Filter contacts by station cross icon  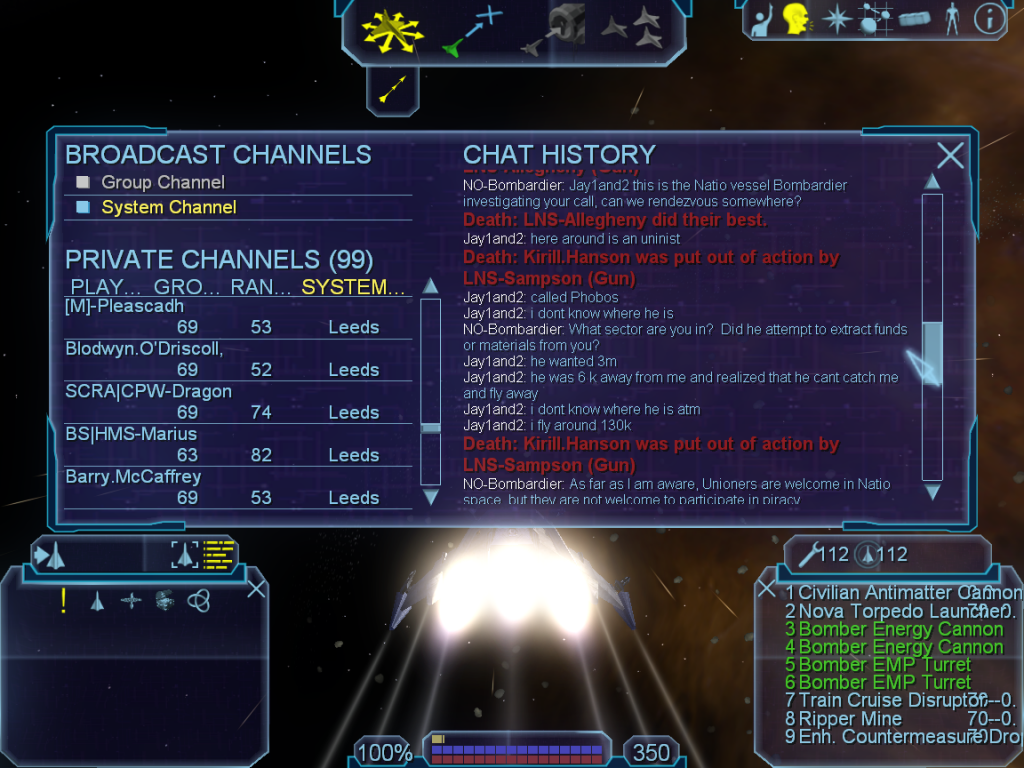point(131,601)
